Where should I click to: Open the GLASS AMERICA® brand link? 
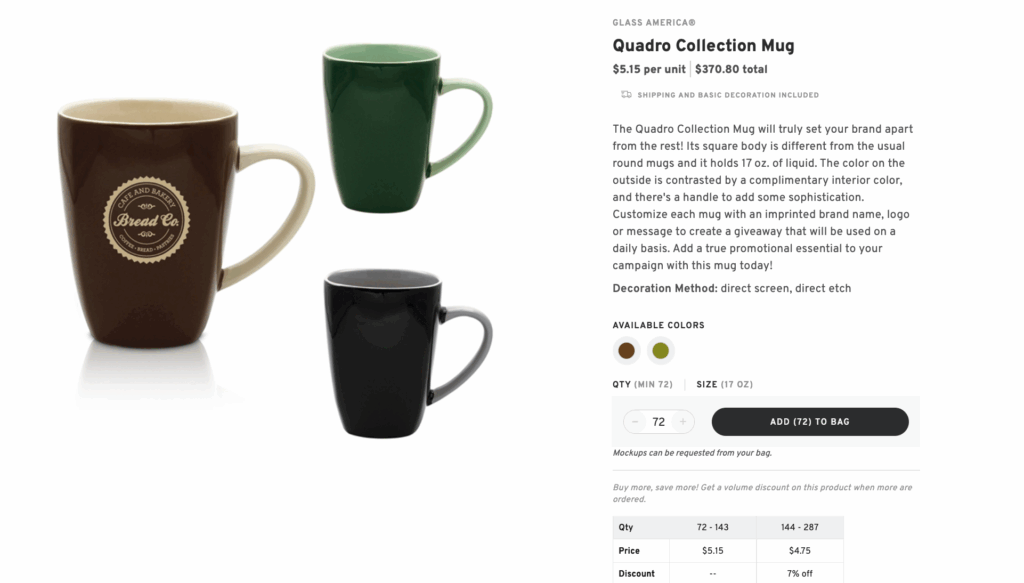[x=654, y=21]
